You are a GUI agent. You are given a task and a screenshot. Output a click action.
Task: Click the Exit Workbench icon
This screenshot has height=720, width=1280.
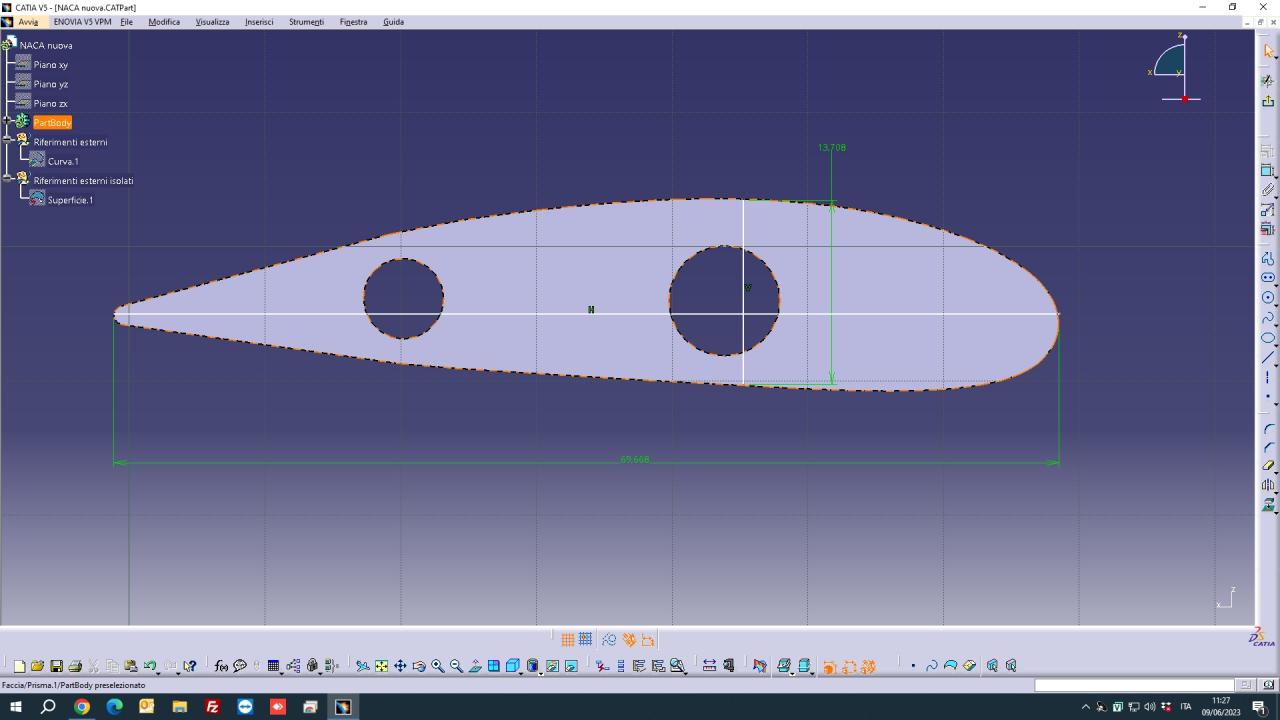1268,101
